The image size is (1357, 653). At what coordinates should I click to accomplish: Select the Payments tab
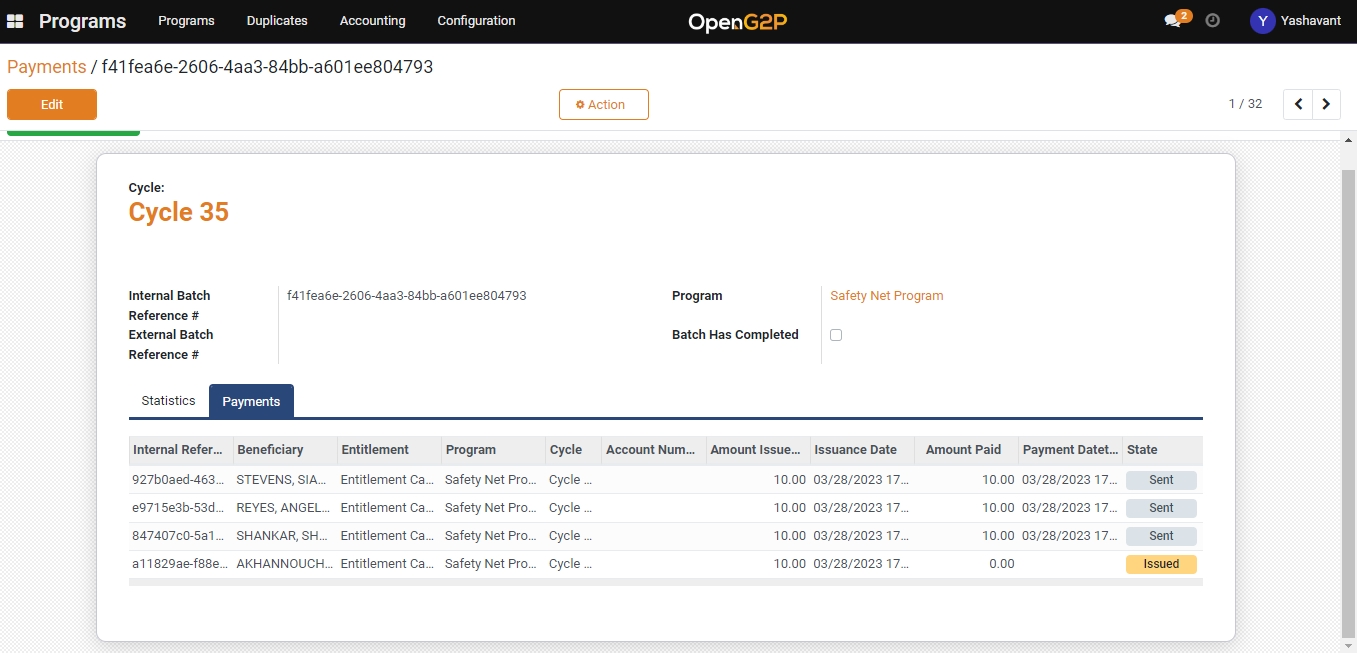251,402
